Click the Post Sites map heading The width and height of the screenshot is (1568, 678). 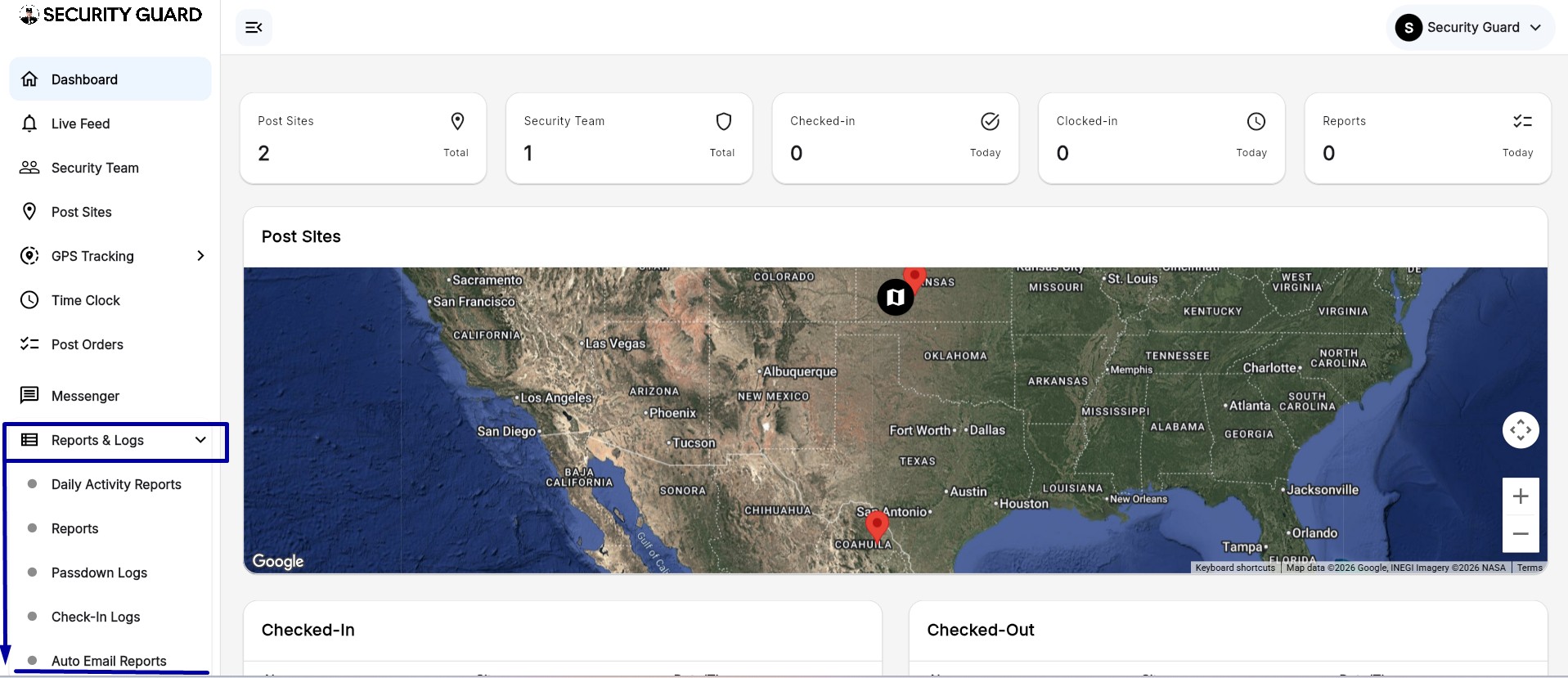(x=301, y=236)
